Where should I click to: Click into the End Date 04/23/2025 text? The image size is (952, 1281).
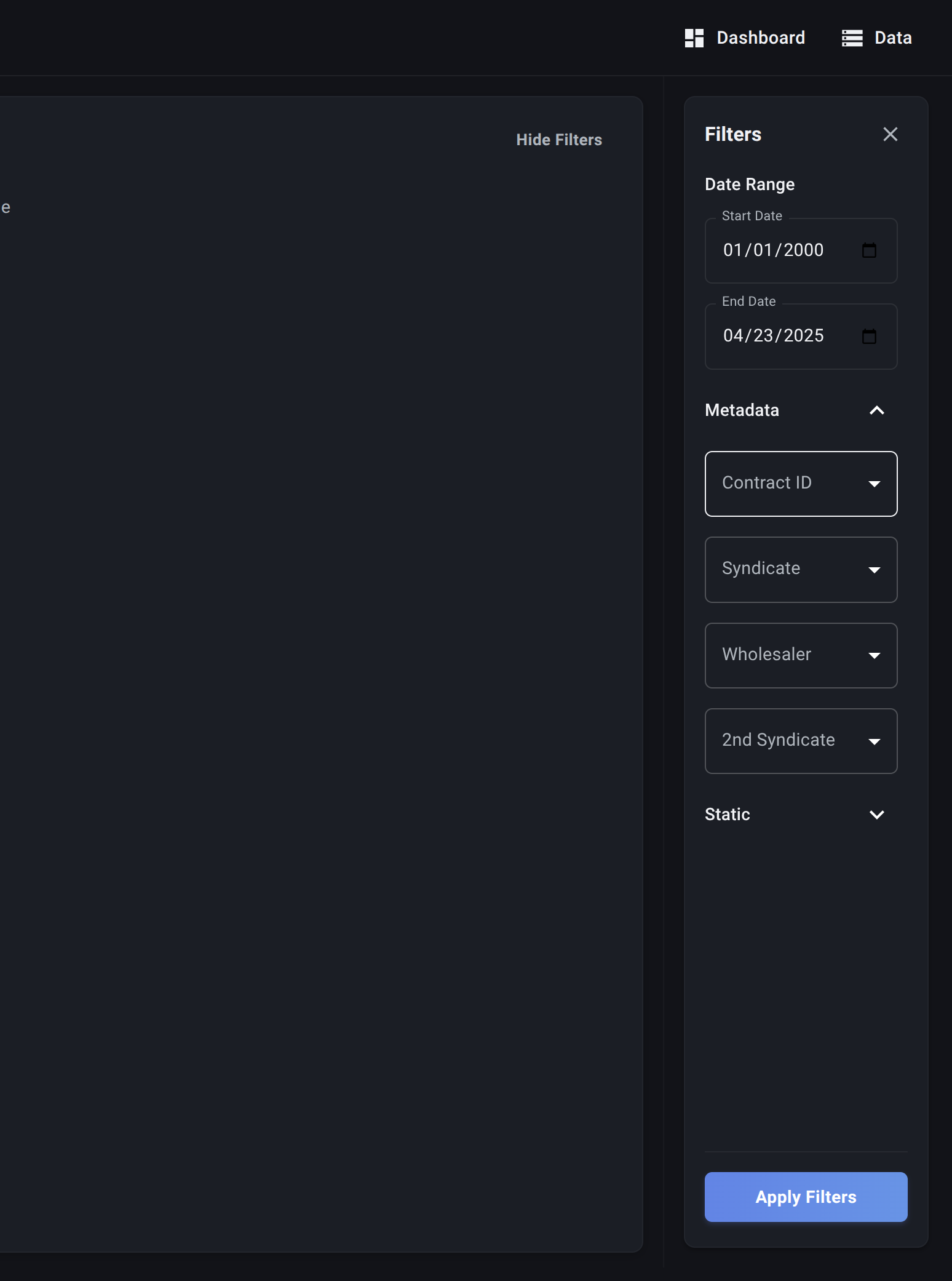[x=773, y=336]
